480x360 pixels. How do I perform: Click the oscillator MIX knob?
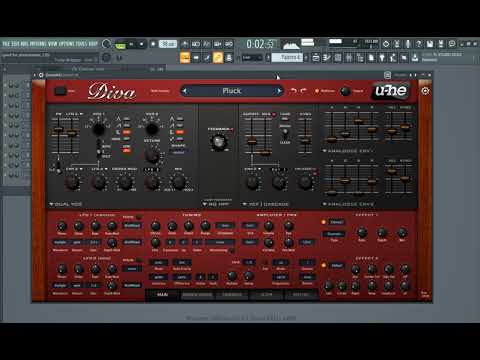click(x=179, y=182)
